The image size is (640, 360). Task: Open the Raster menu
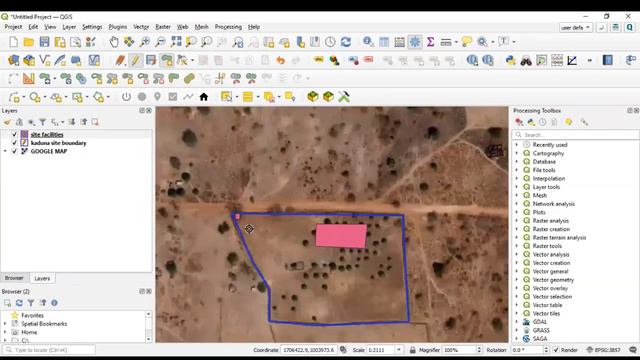tap(163, 27)
